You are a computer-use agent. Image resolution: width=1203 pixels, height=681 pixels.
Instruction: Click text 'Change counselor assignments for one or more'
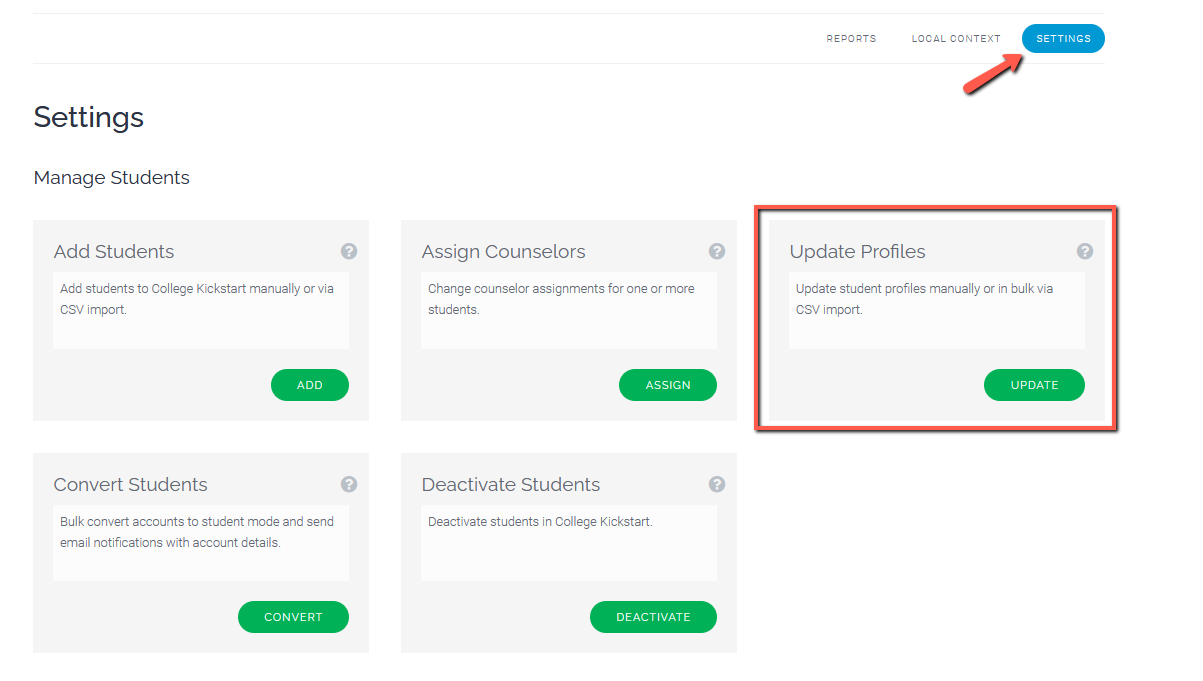point(561,289)
